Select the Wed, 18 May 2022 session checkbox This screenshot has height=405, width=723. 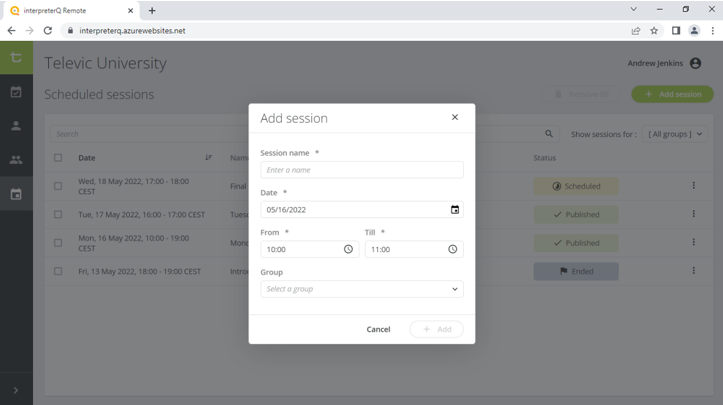(x=58, y=186)
